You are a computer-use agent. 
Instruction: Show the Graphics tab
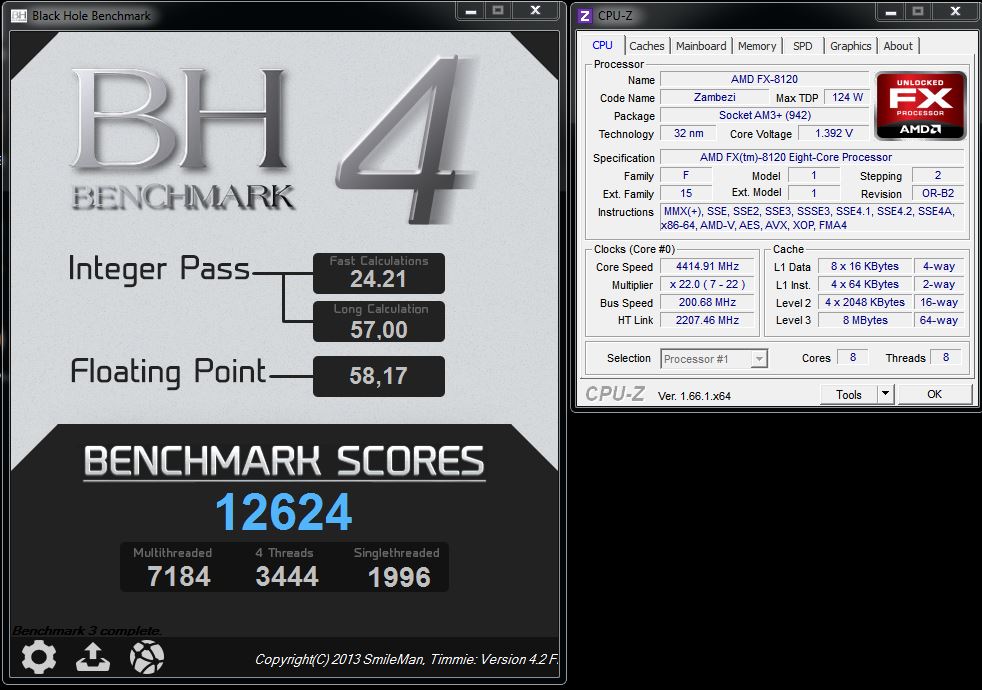[x=850, y=46]
